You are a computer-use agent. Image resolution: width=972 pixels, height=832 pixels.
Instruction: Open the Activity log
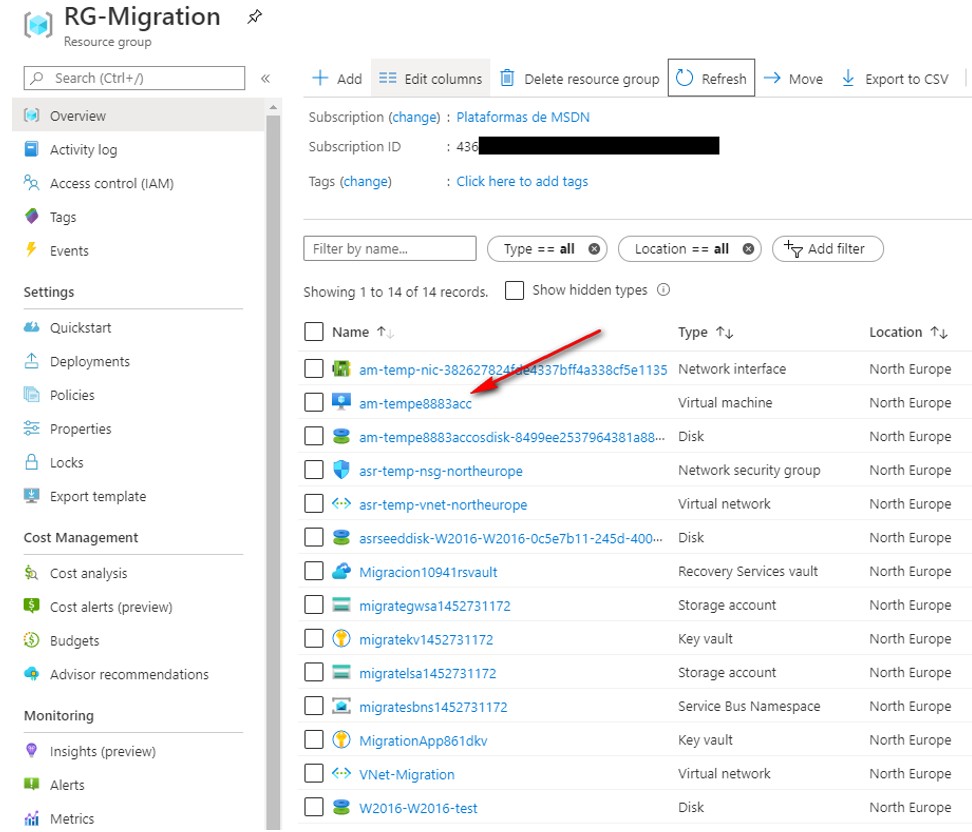click(x=83, y=149)
